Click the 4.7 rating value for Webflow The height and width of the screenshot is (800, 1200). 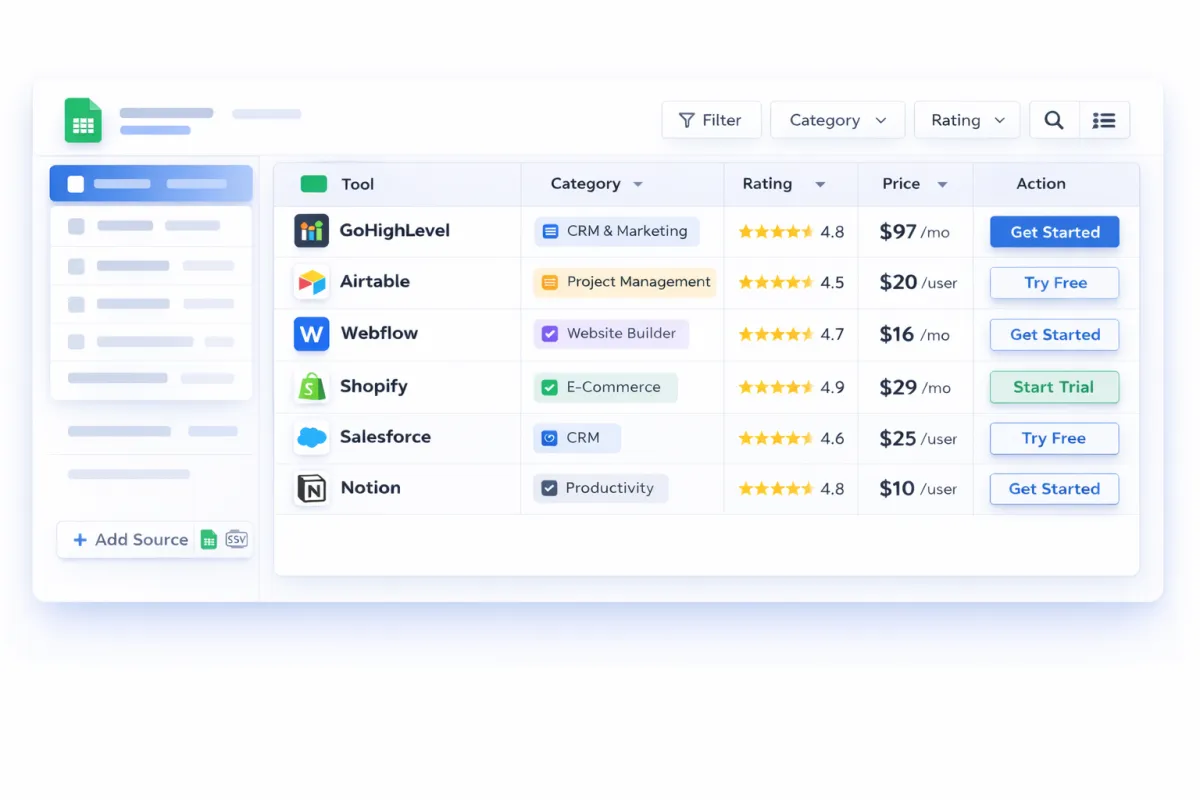(832, 335)
